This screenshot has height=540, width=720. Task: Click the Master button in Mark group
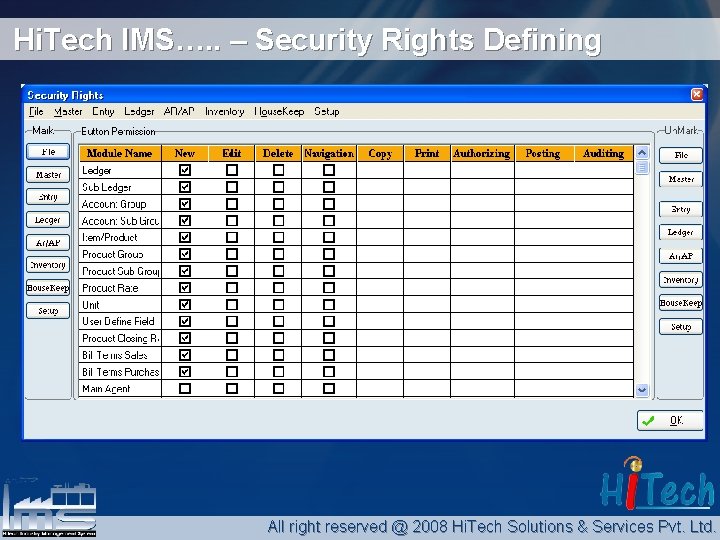(48, 174)
